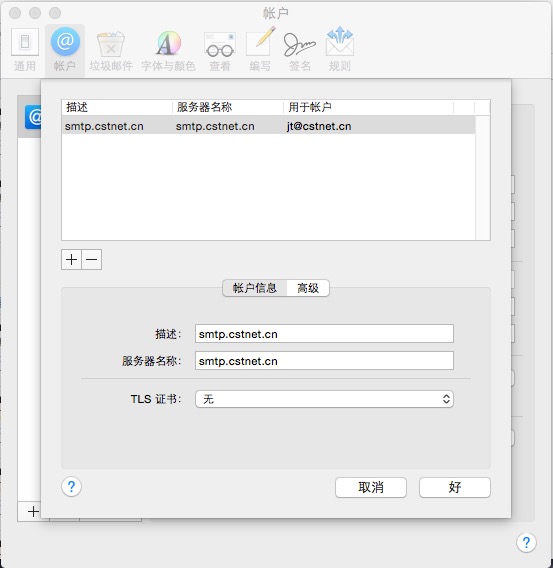
Task: Open 签名 signatures preferences icon
Action: pos(300,50)
